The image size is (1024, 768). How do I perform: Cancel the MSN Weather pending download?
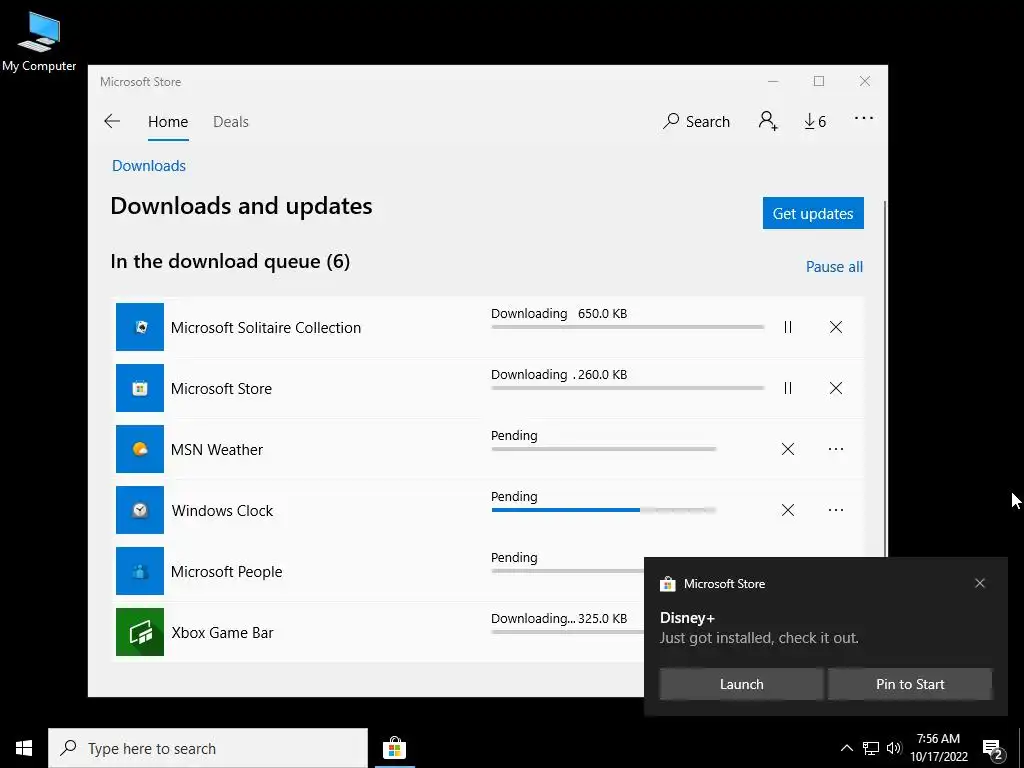pyautogui.click(x=788, y=449)
